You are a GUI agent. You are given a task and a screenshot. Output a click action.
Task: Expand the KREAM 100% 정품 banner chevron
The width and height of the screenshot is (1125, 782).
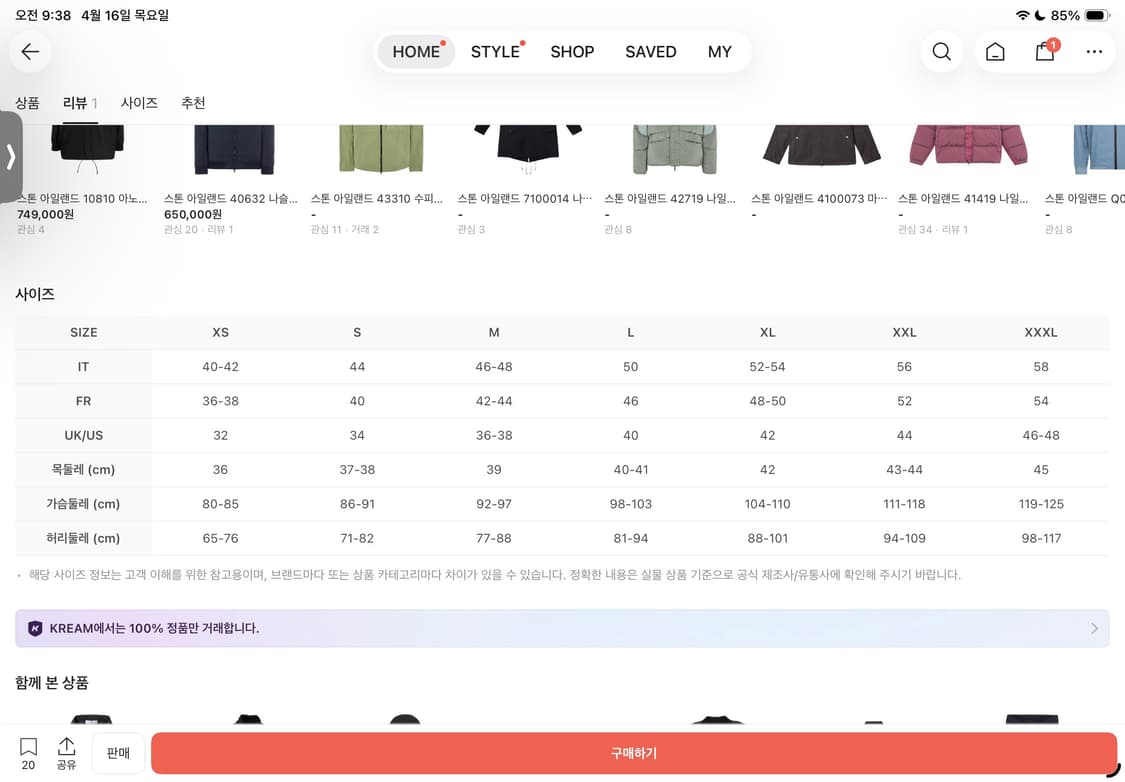click(x=1094, y=628)
